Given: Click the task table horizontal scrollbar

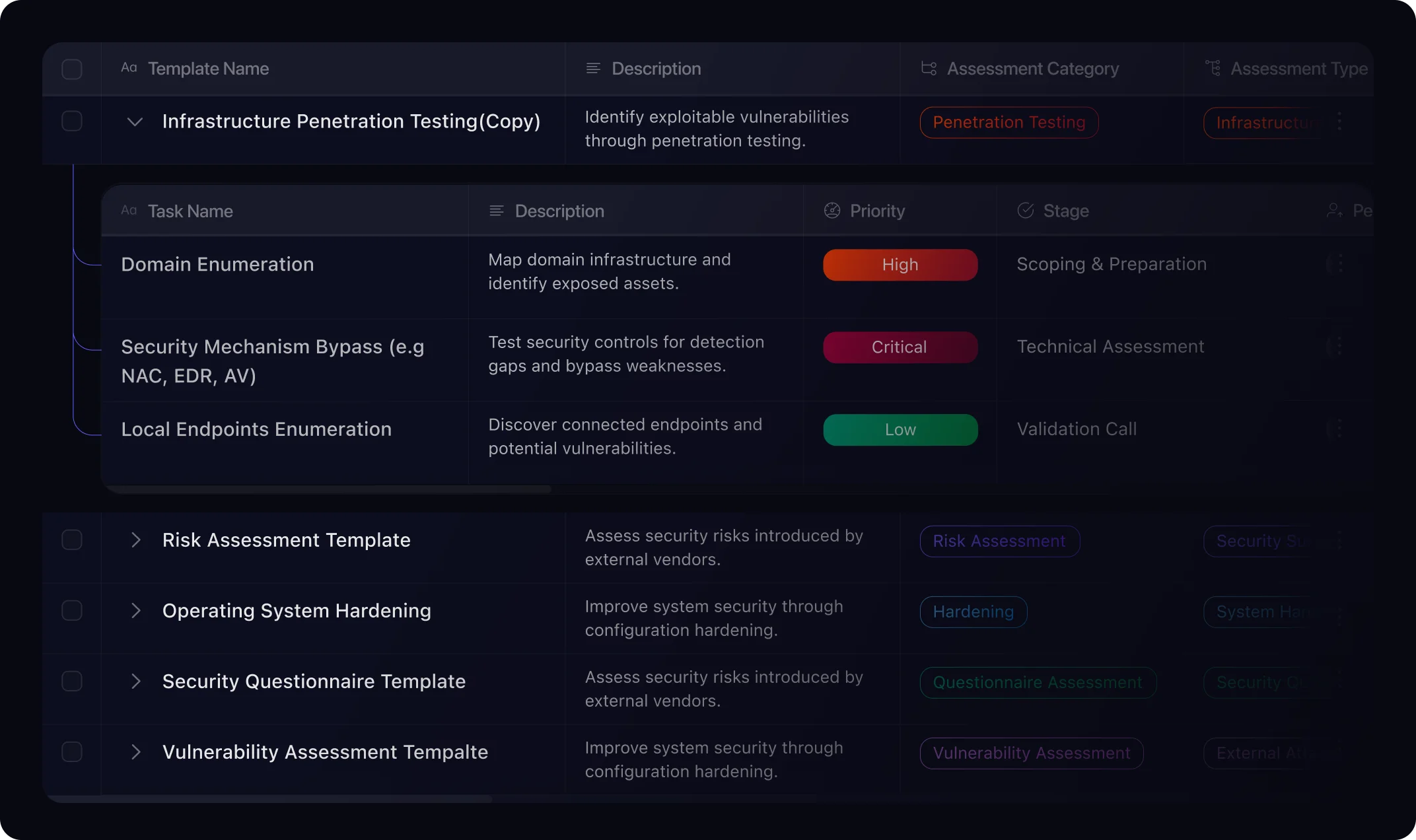Looking at the screenshot, I should pyautogui.click(x=328, y=489).
